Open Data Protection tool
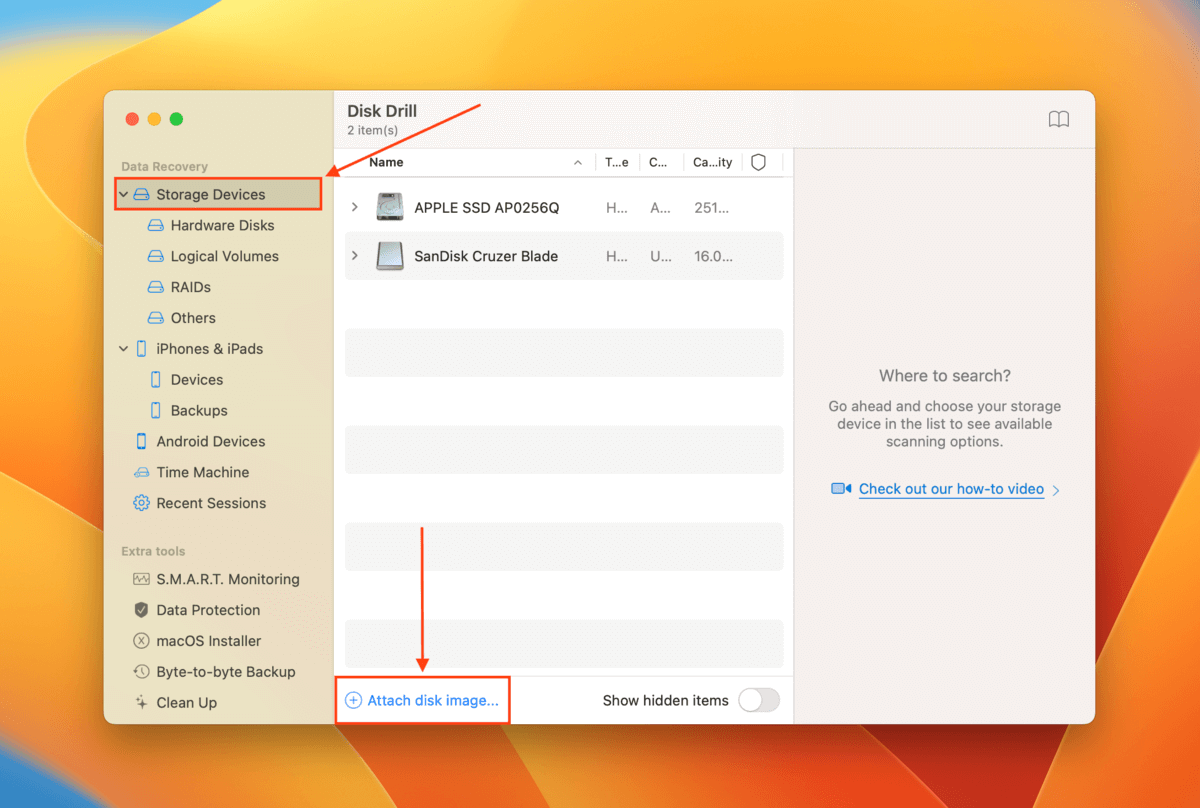This screenshot has width=1200, height=808. pos(208,611)
